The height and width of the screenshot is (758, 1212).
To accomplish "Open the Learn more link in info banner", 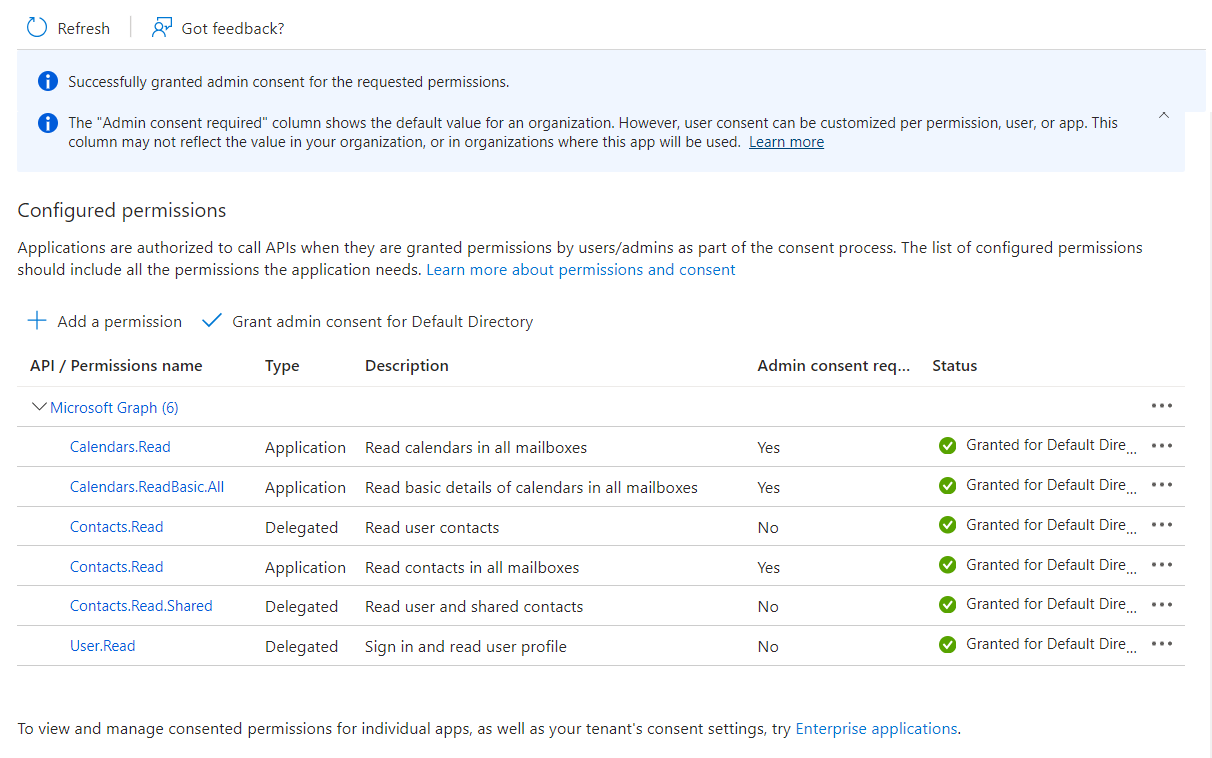I will pos(786,142).
